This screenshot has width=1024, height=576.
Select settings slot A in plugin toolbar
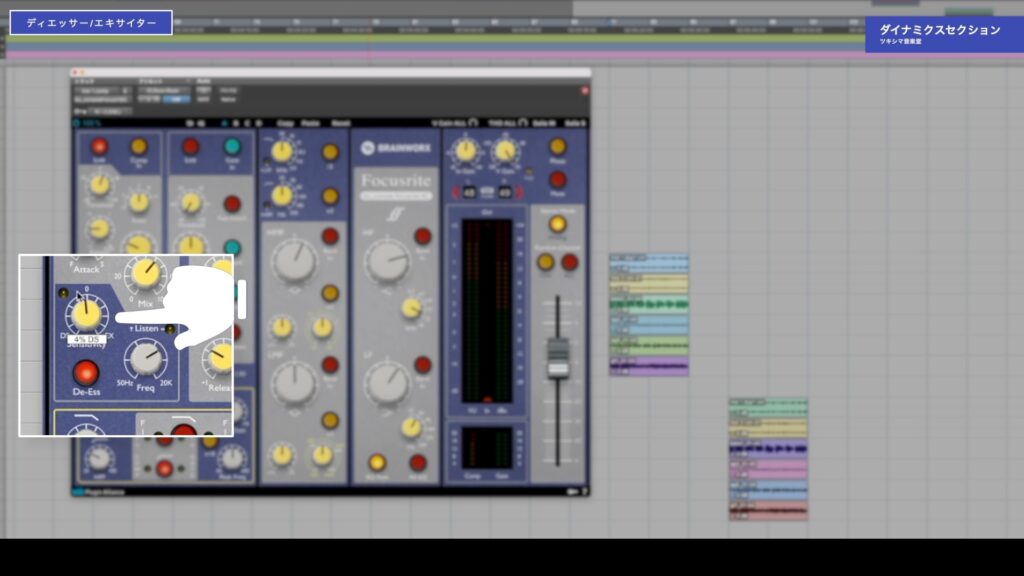point(224,123)
